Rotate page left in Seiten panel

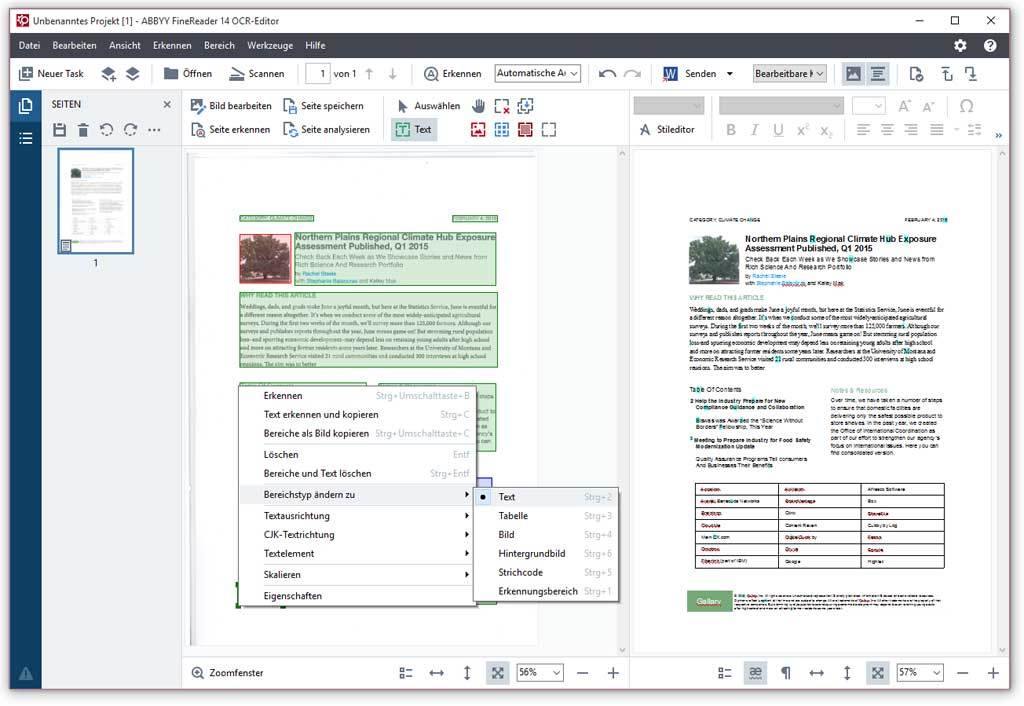pyautogui.click(x=106, y=130)
